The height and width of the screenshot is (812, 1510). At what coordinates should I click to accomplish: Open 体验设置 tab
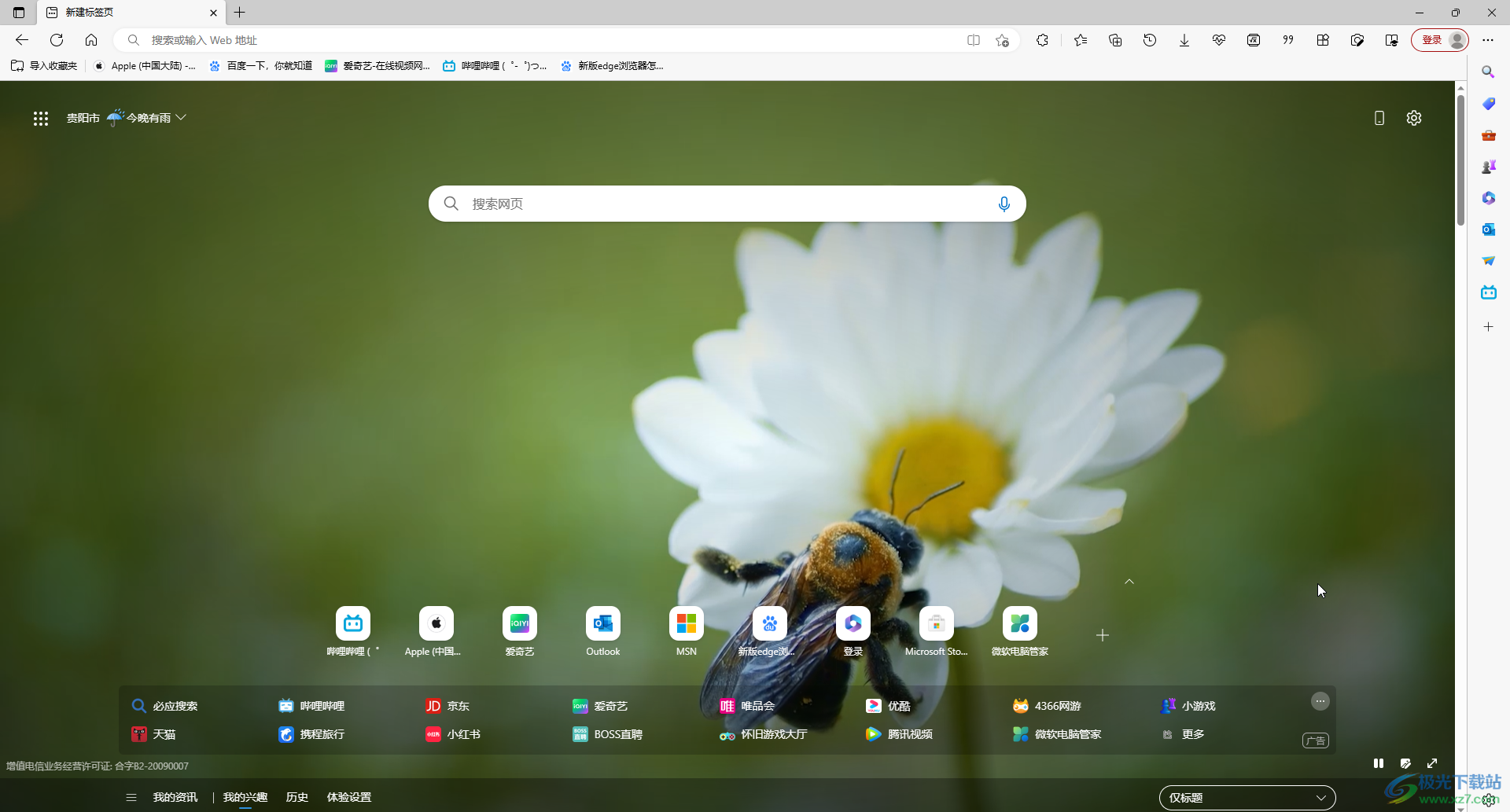tap(349, 797)
